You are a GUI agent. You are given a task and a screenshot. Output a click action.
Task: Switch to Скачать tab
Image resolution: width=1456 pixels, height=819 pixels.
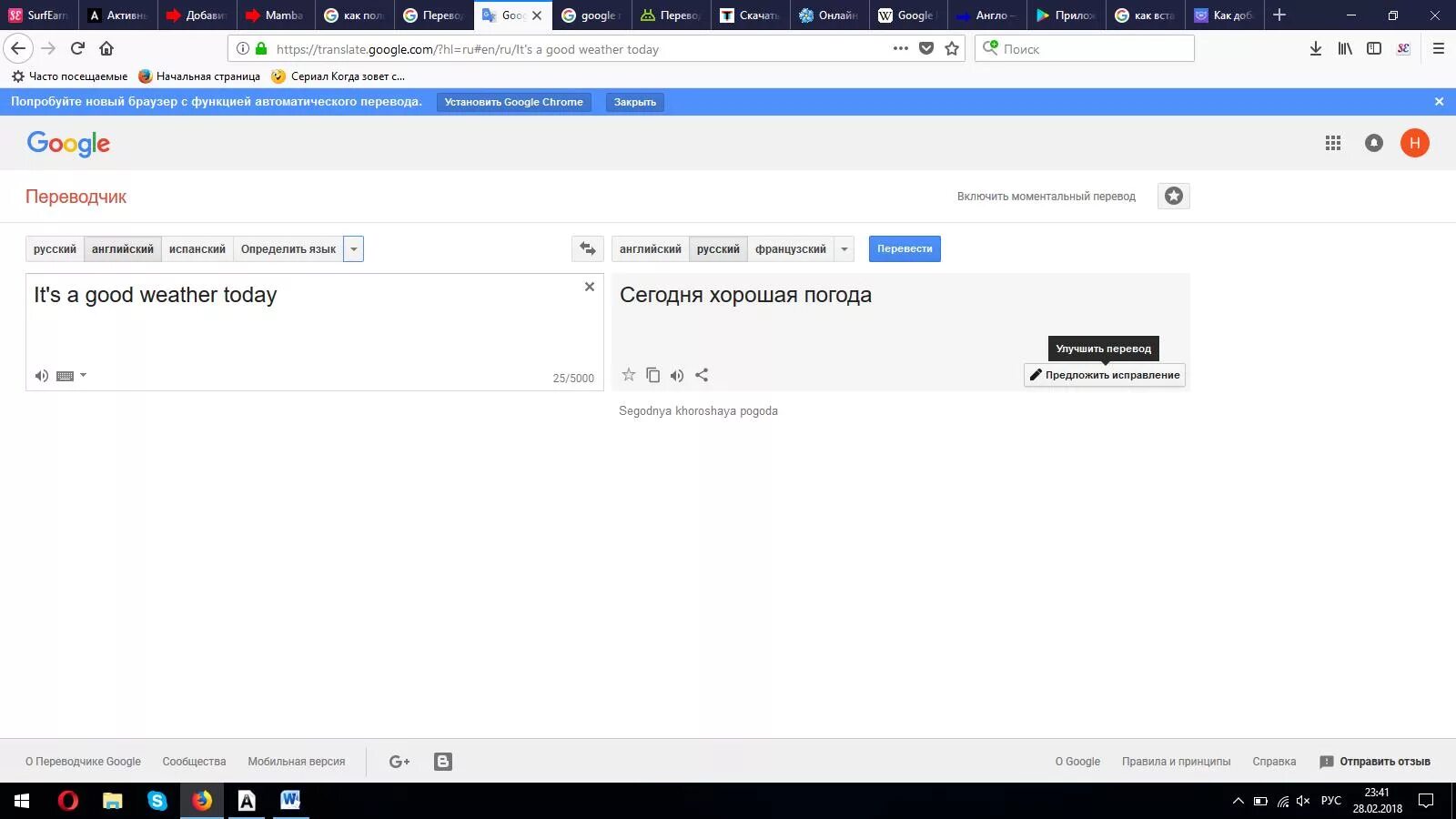pos(751,15)
